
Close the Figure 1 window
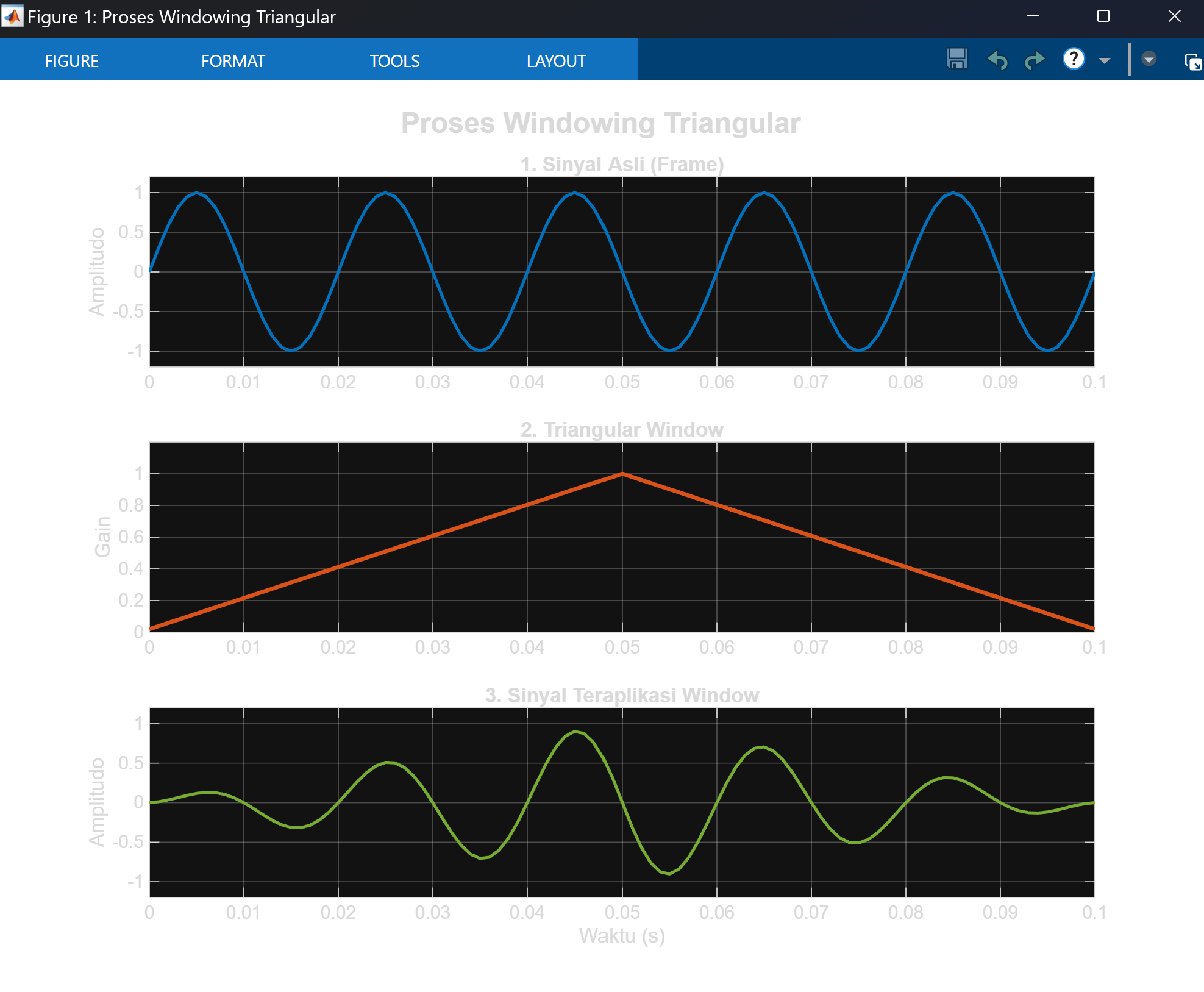1174,16
